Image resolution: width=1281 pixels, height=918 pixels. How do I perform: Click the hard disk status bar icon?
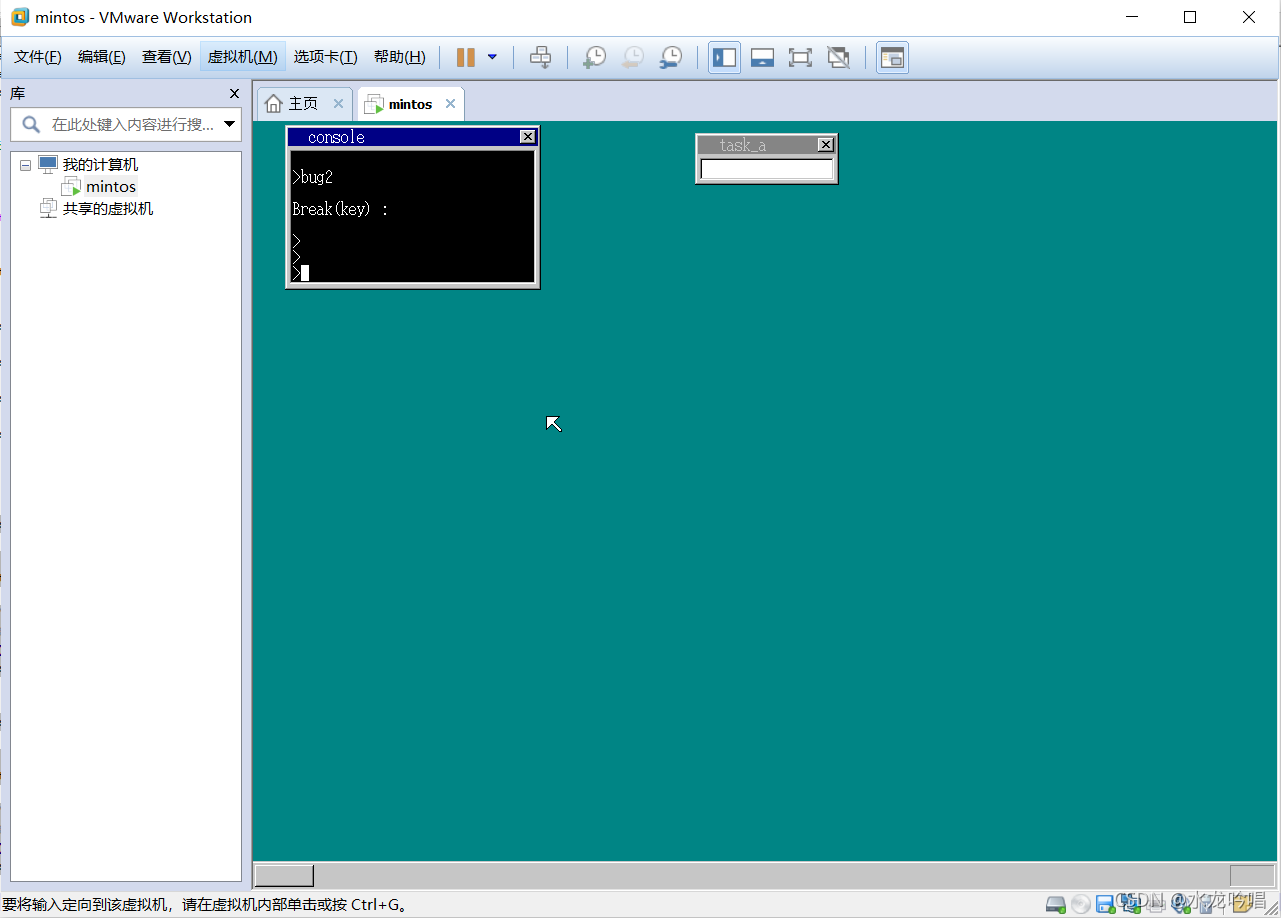[x=1056, y=905]
